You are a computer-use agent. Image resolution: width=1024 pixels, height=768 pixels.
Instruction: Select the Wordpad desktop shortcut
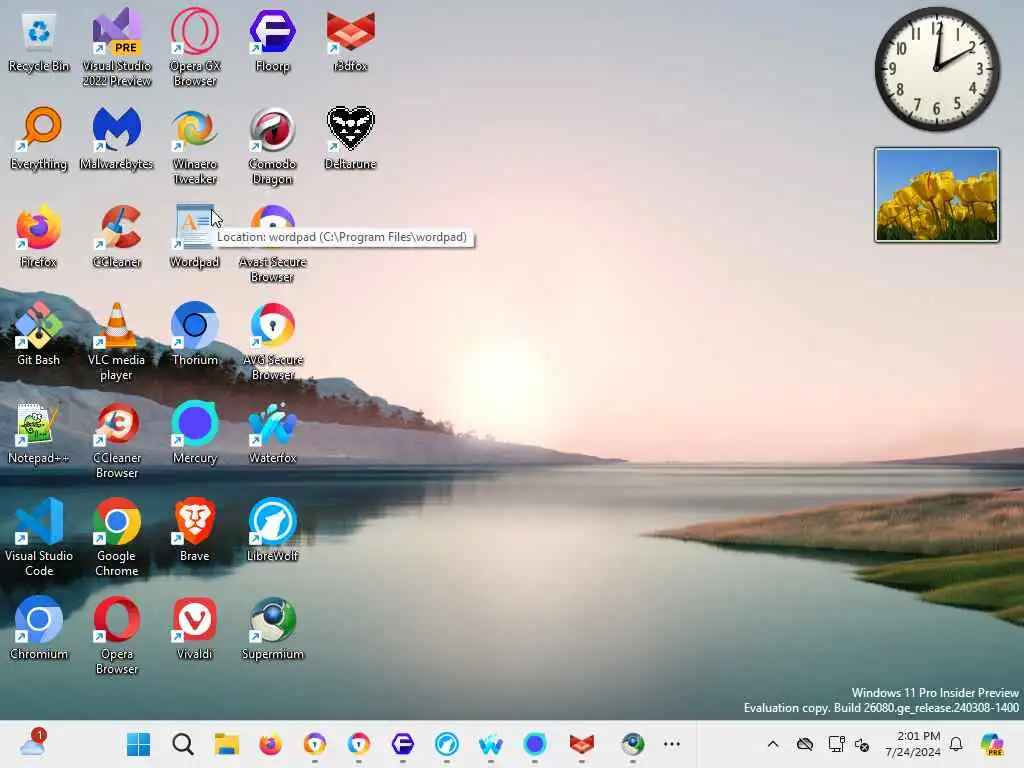[195, 236]
